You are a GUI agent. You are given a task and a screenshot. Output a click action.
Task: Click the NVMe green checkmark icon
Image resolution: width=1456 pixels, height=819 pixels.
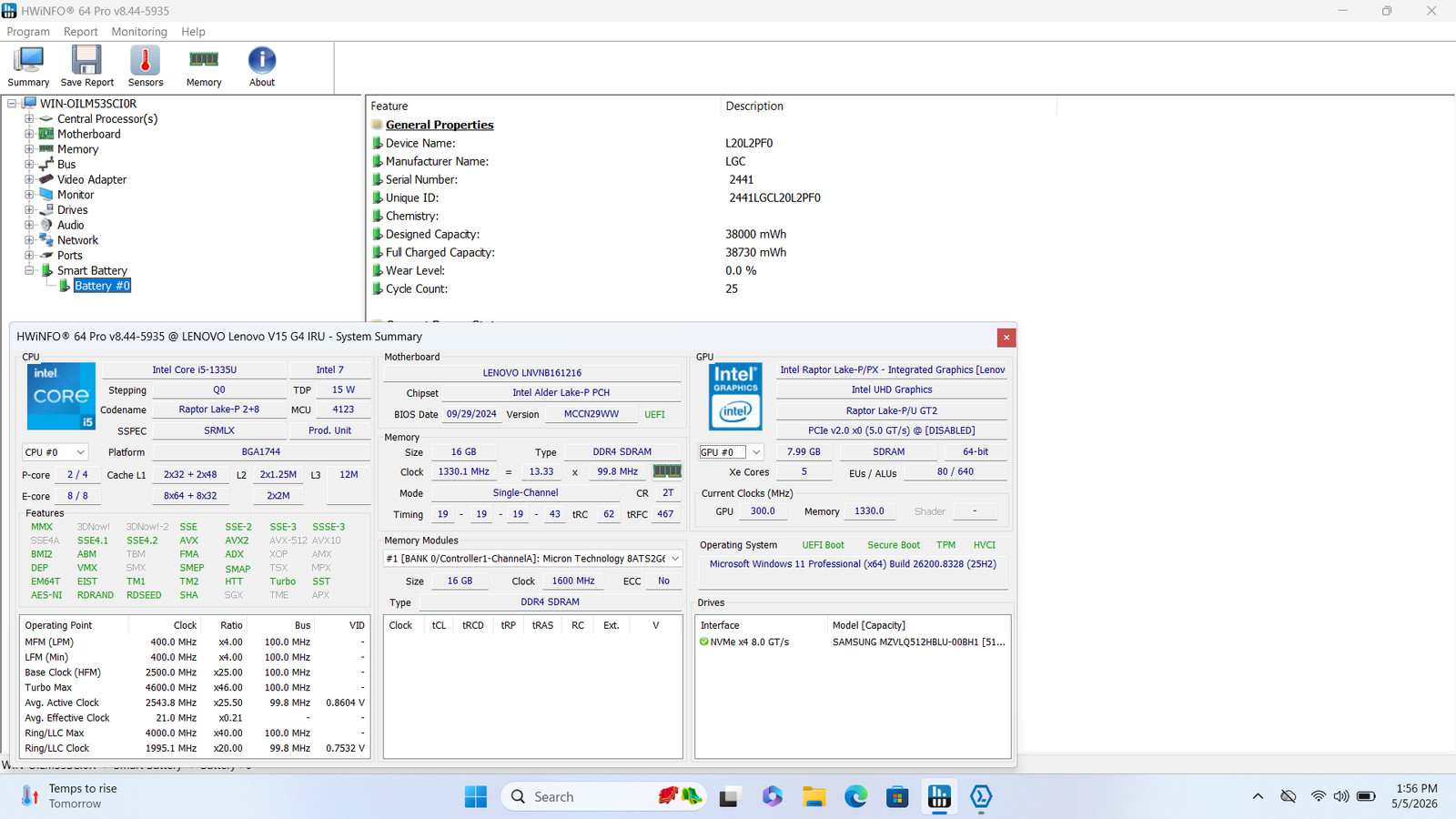click(x=703, y=642)
